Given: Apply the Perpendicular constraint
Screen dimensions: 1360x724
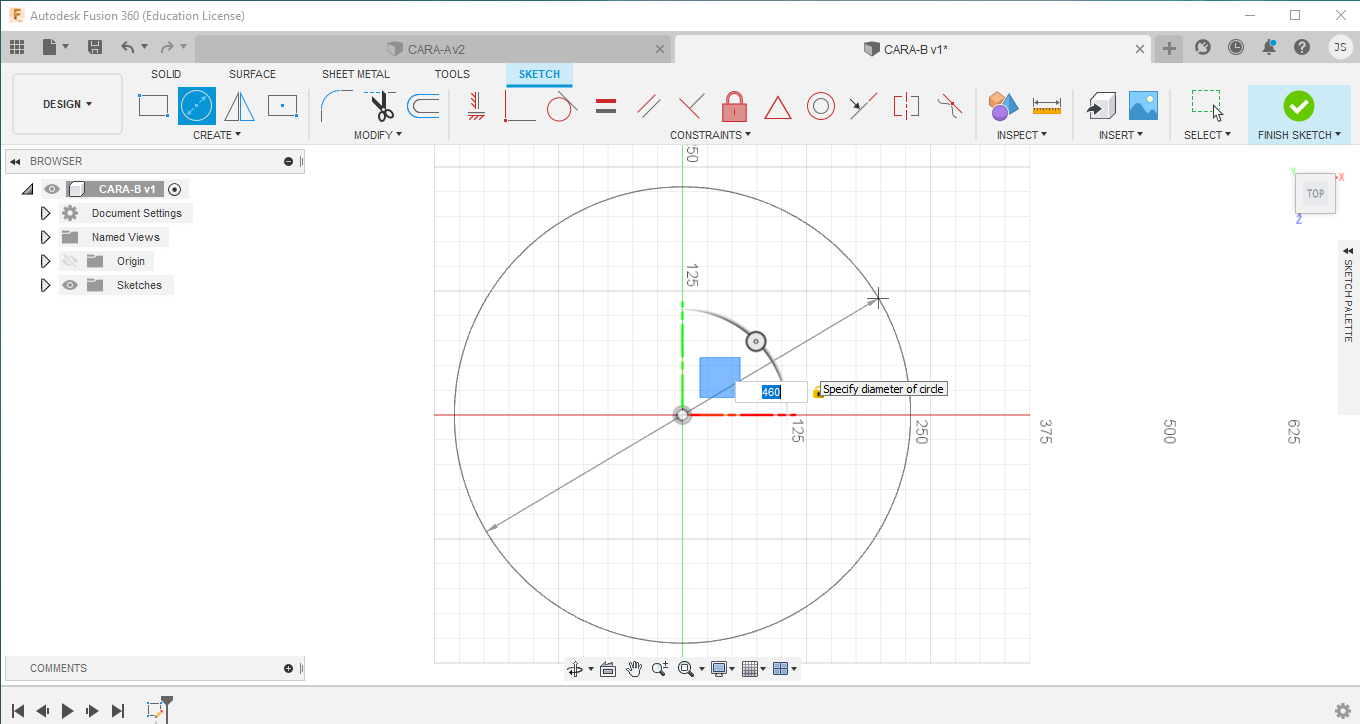Looking at the screenshot, I should click(691, 105).
